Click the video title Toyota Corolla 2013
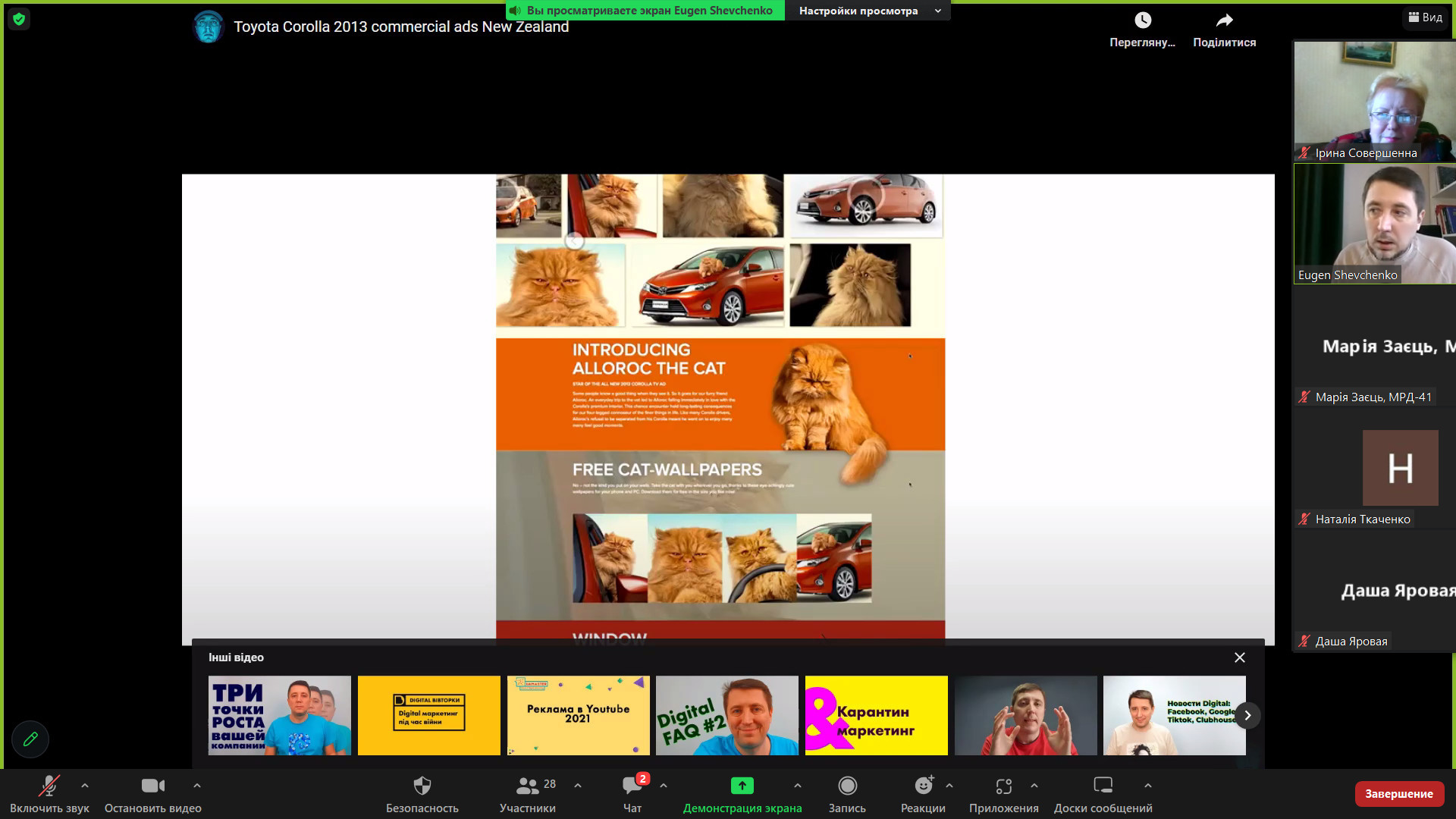This screenshot has height=819, width=1456. click(401, 27)
